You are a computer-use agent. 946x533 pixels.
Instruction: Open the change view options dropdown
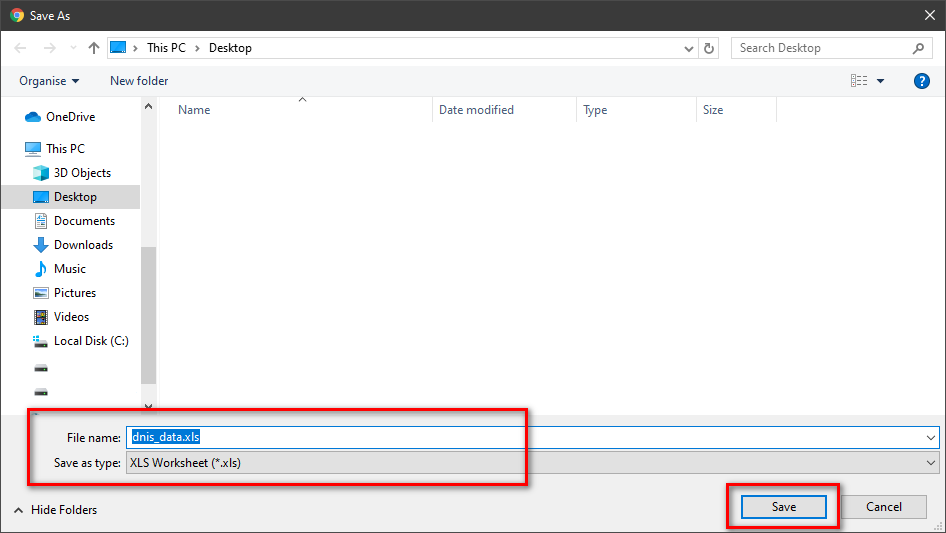[x=880, y=81]
